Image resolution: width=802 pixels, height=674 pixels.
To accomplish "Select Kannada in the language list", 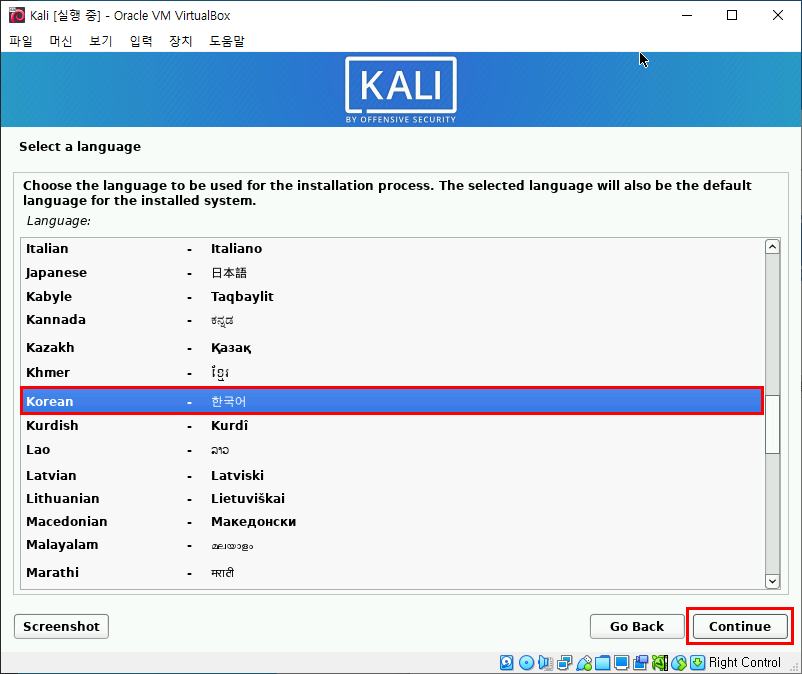I will tap(392, 320).
